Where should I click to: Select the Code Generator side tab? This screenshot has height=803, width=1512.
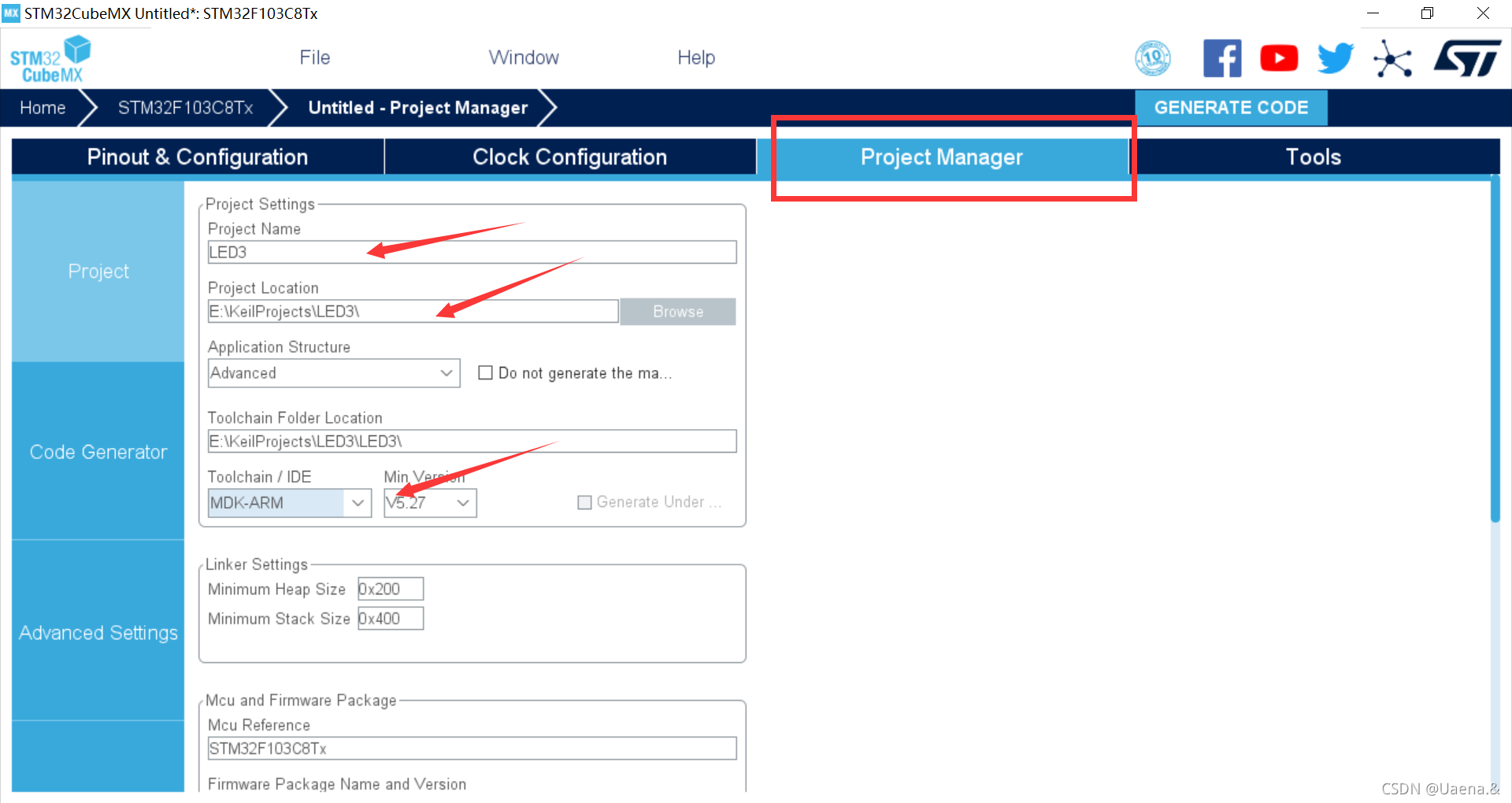[x=98, y=452]
